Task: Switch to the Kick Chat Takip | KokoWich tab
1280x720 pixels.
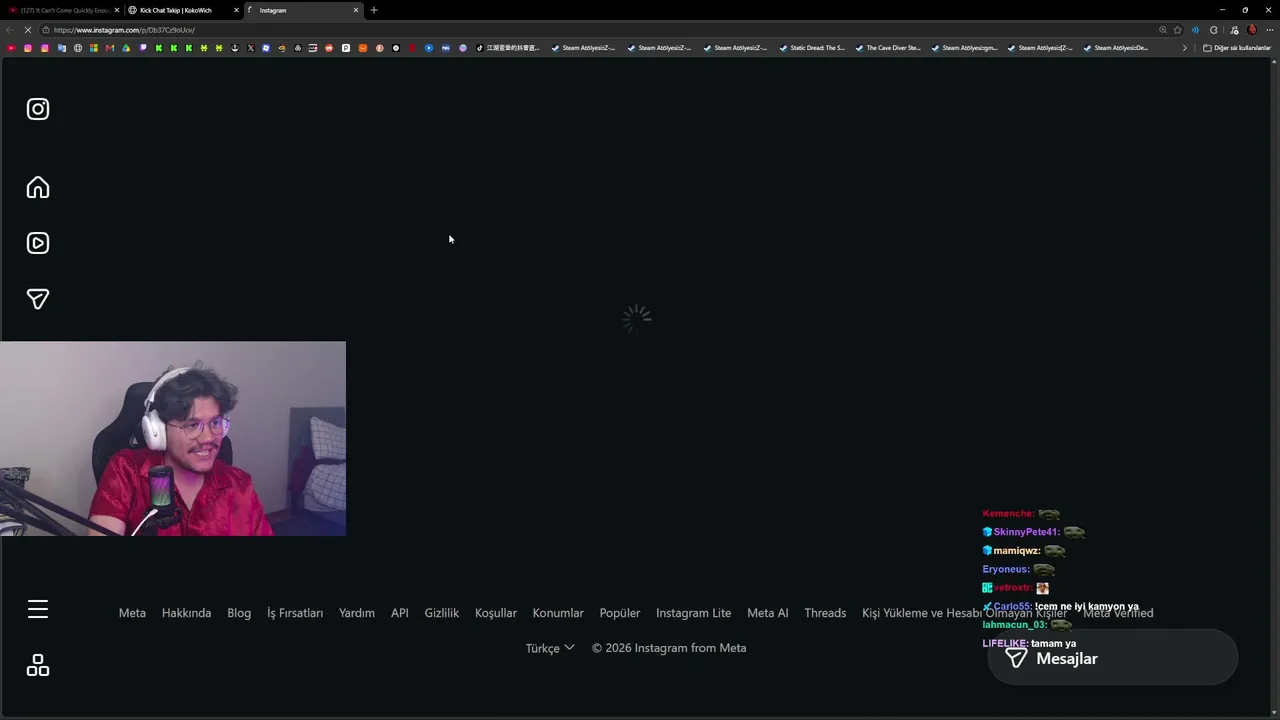Action: coord(183,10)
